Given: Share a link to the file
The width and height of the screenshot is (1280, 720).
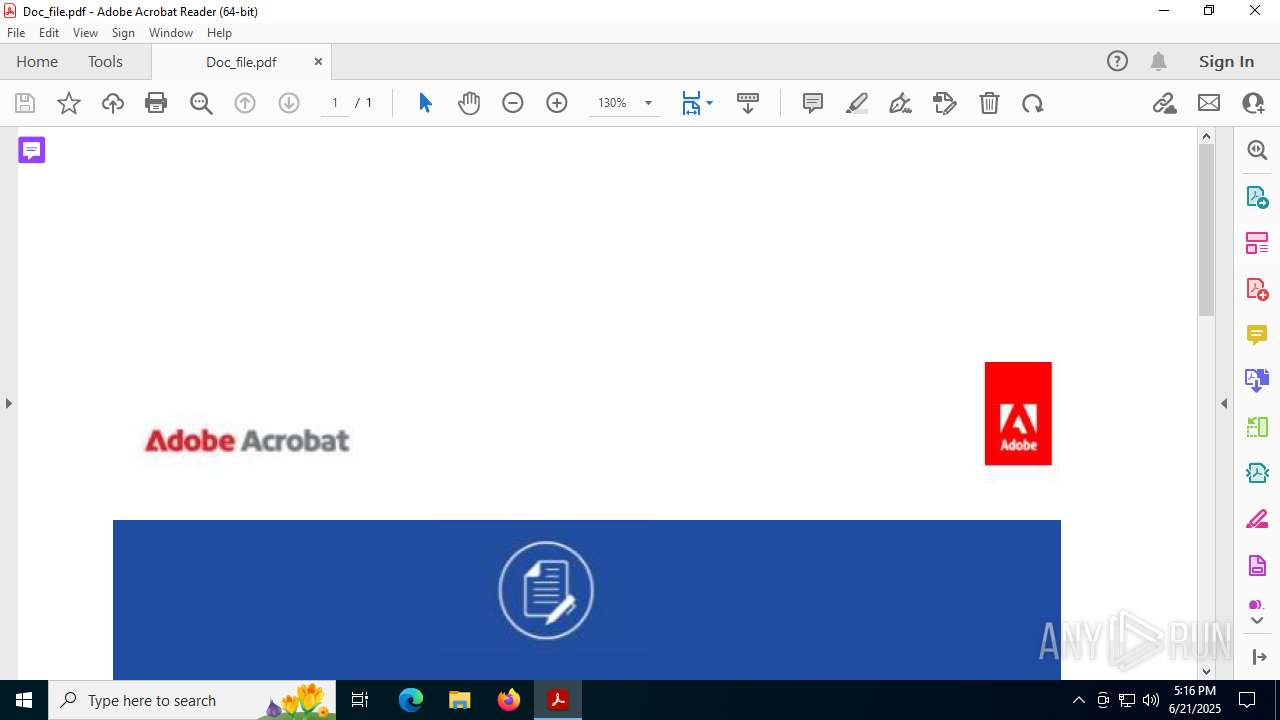Looking at the screenshot, I should [x=1165, y=103].
